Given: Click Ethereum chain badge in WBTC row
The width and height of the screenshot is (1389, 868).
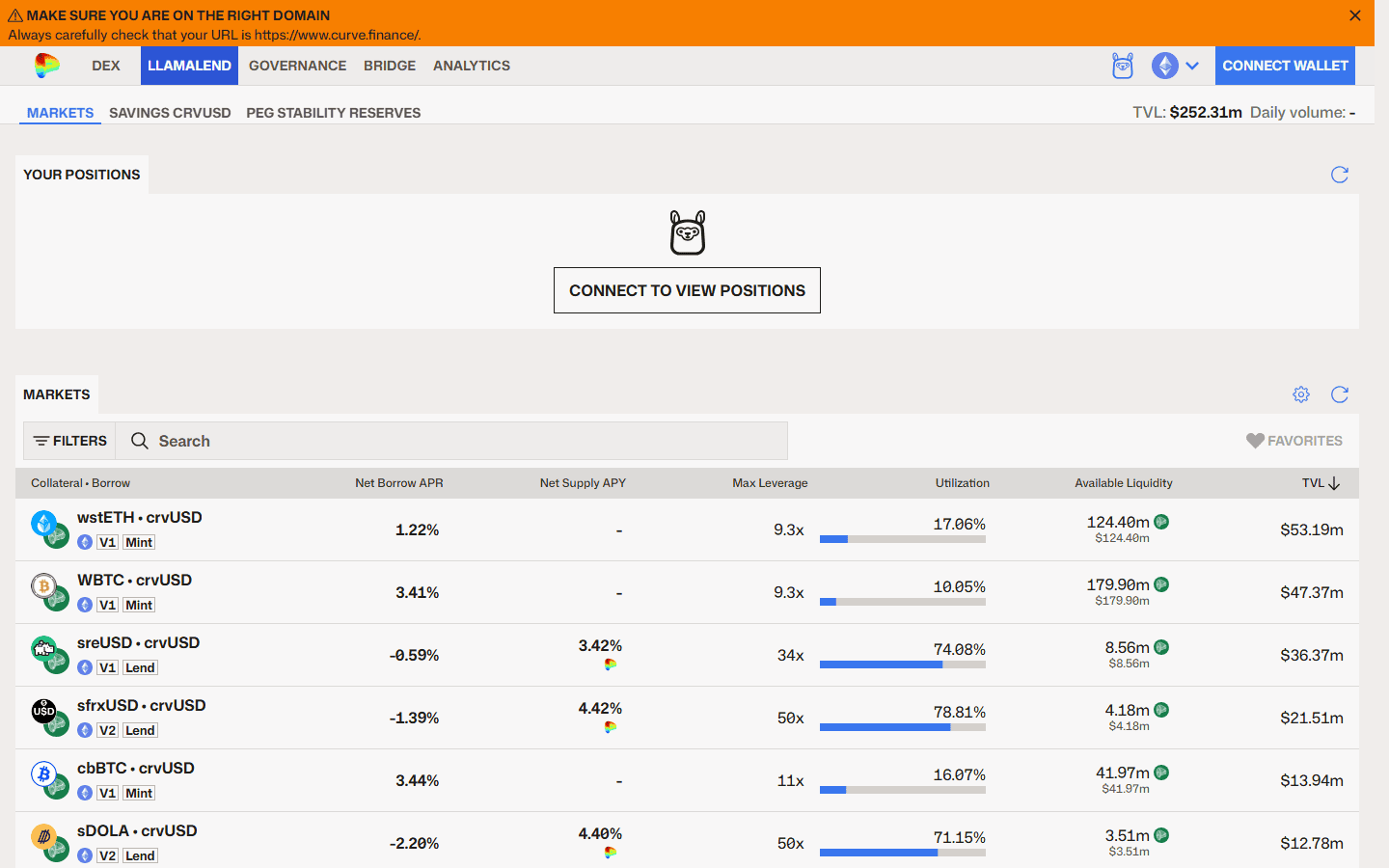Looking at the screenshot, I should coord(85,605).
